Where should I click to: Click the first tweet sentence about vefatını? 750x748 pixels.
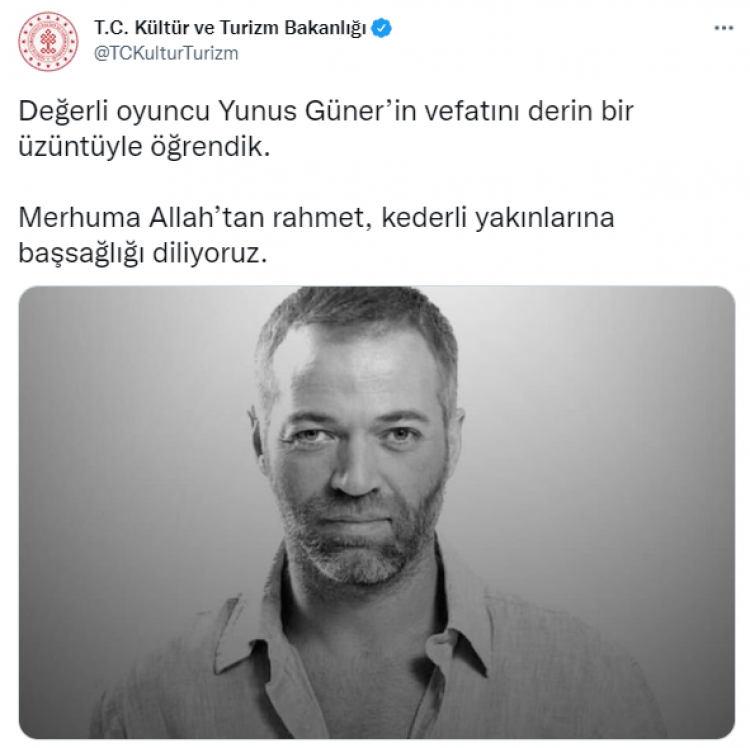(326, 129)
